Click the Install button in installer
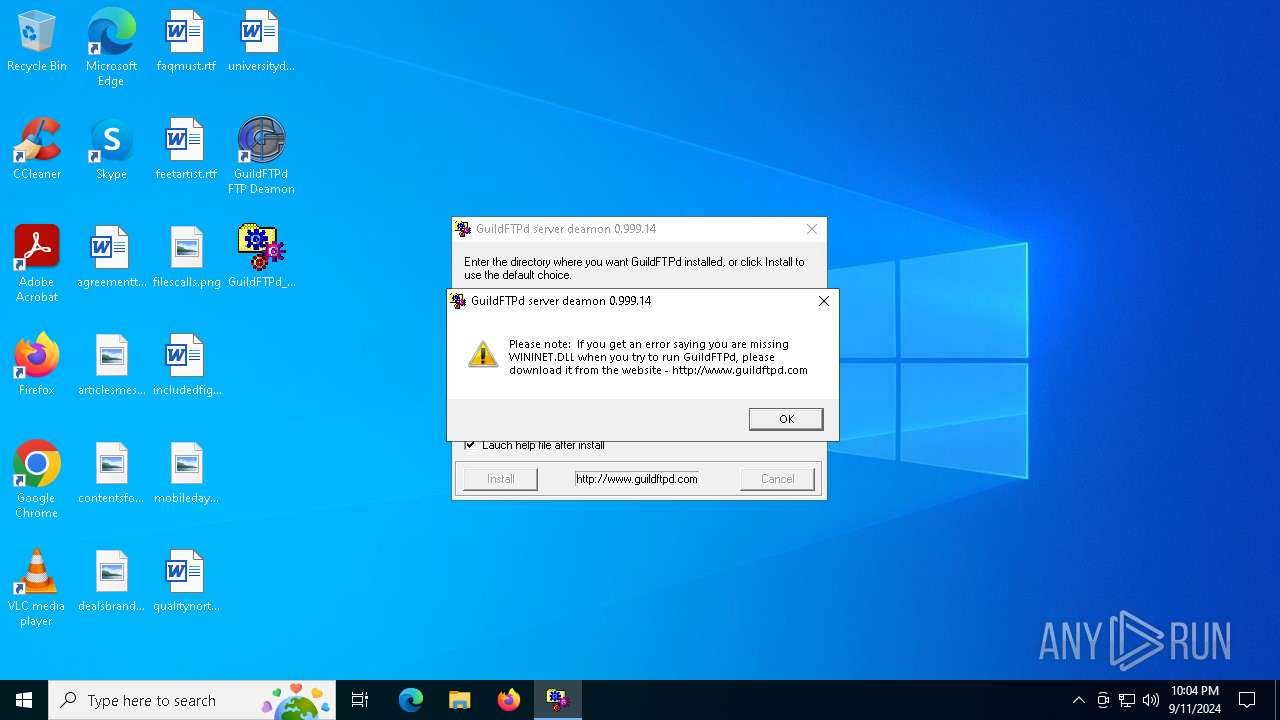The width and height of the screenshot is (1280, 720). pos(500,479)
